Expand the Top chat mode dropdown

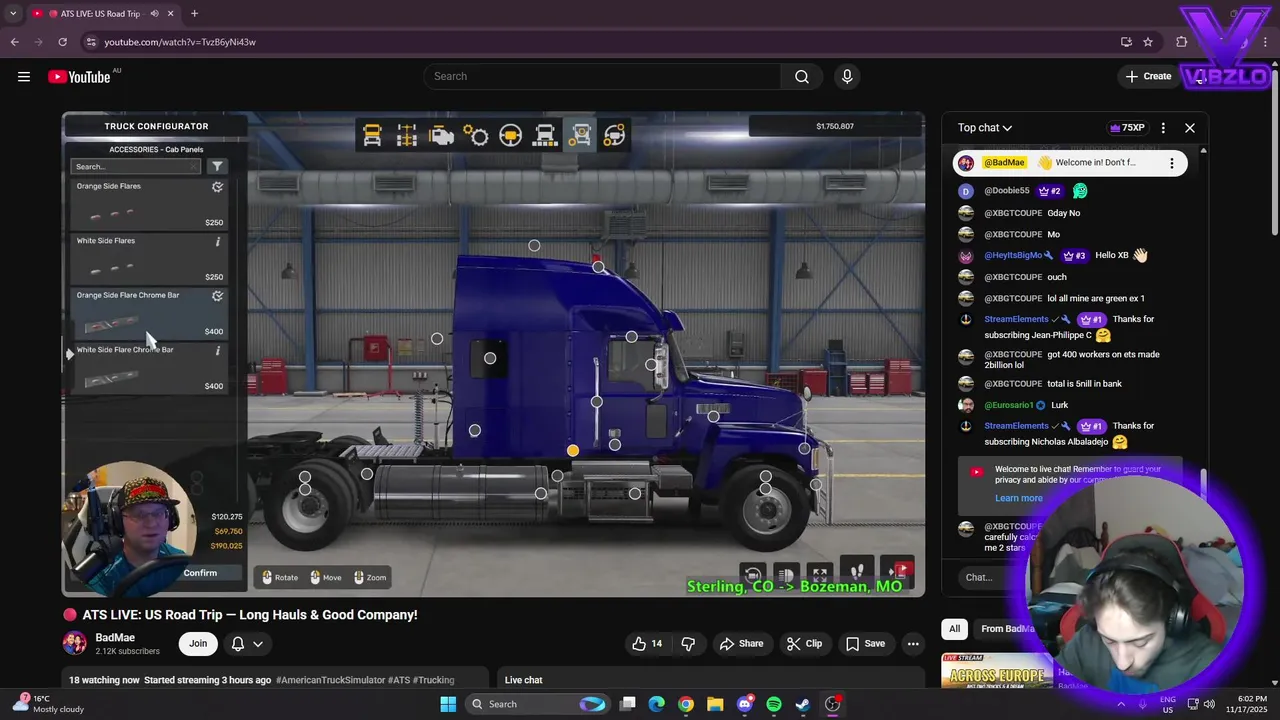[985, 128]
